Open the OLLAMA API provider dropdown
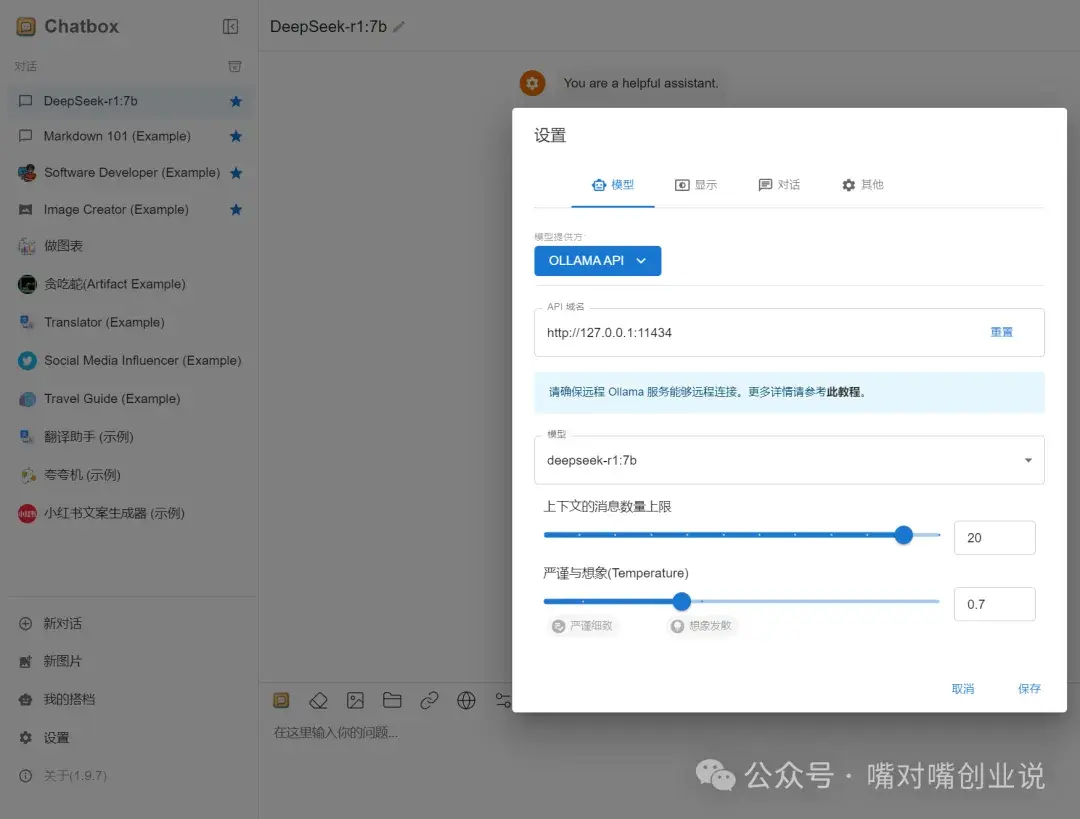 pos(597,261)
